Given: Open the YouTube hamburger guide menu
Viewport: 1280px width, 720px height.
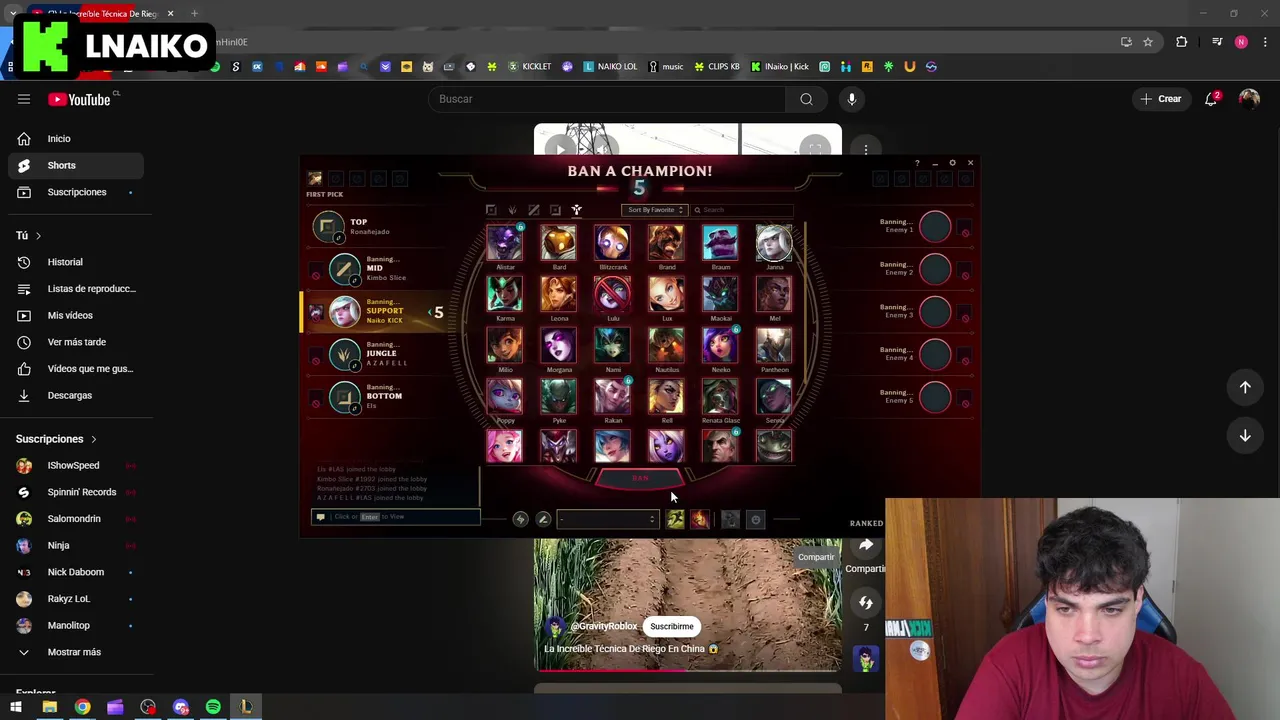Looking at the screenshot, I should click(24, 99).
